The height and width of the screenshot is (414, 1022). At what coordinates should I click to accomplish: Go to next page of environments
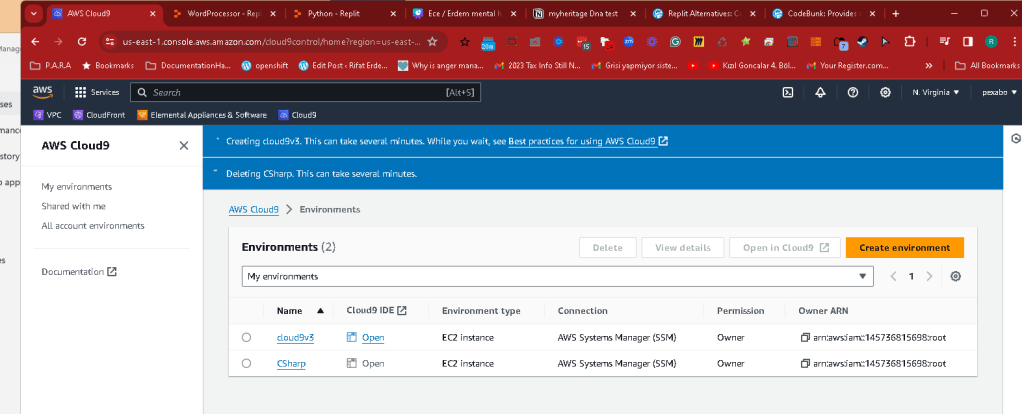[x=929, y=276]
